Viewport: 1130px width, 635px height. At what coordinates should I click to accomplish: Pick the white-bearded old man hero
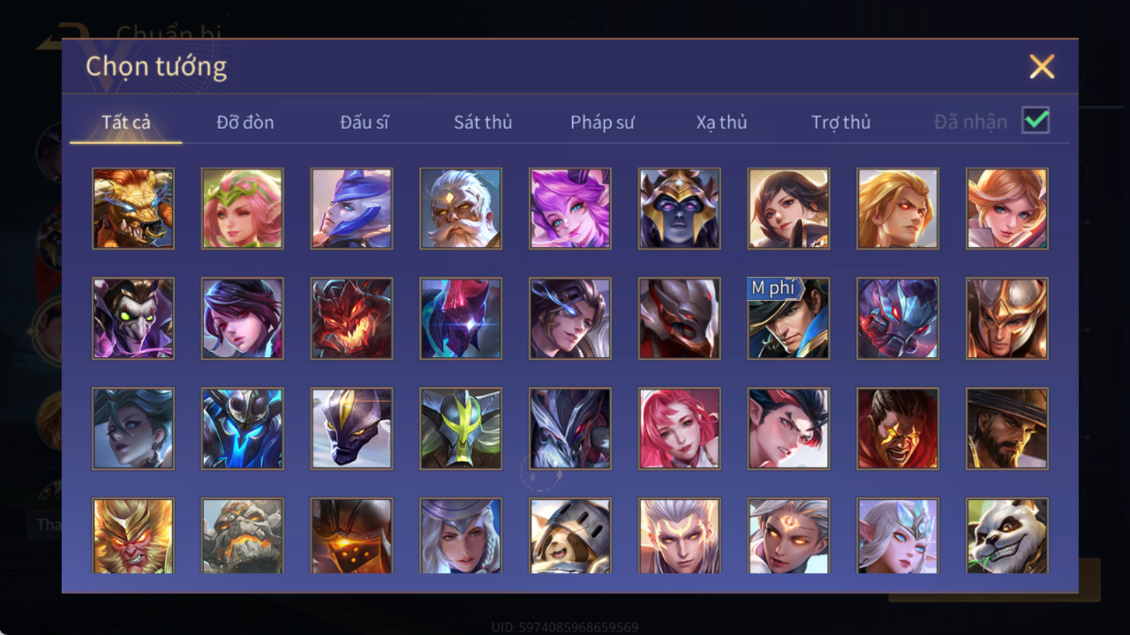[461, 209]
